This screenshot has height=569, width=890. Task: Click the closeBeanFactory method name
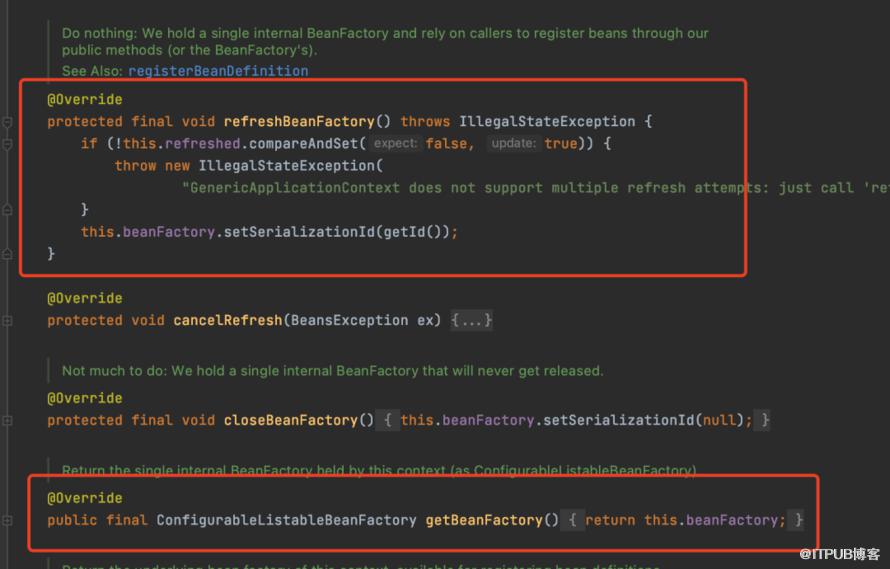(291, 420)
